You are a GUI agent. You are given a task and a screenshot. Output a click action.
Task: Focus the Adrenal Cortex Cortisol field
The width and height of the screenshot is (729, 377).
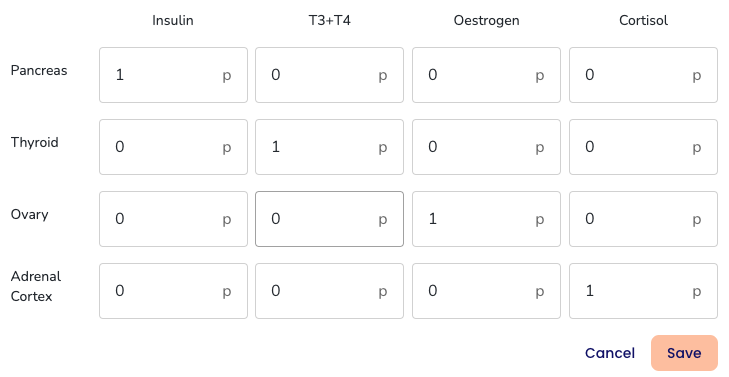coord(643,291)
